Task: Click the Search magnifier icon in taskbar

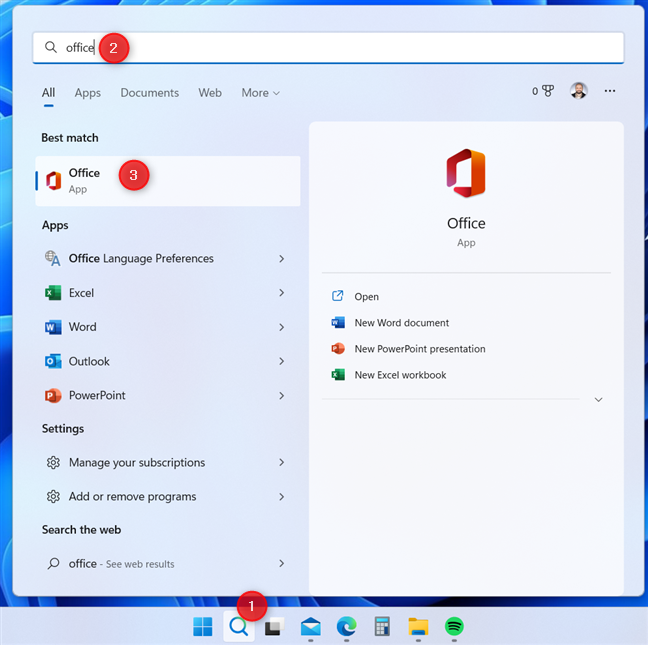Action: (x=239, y=626)
